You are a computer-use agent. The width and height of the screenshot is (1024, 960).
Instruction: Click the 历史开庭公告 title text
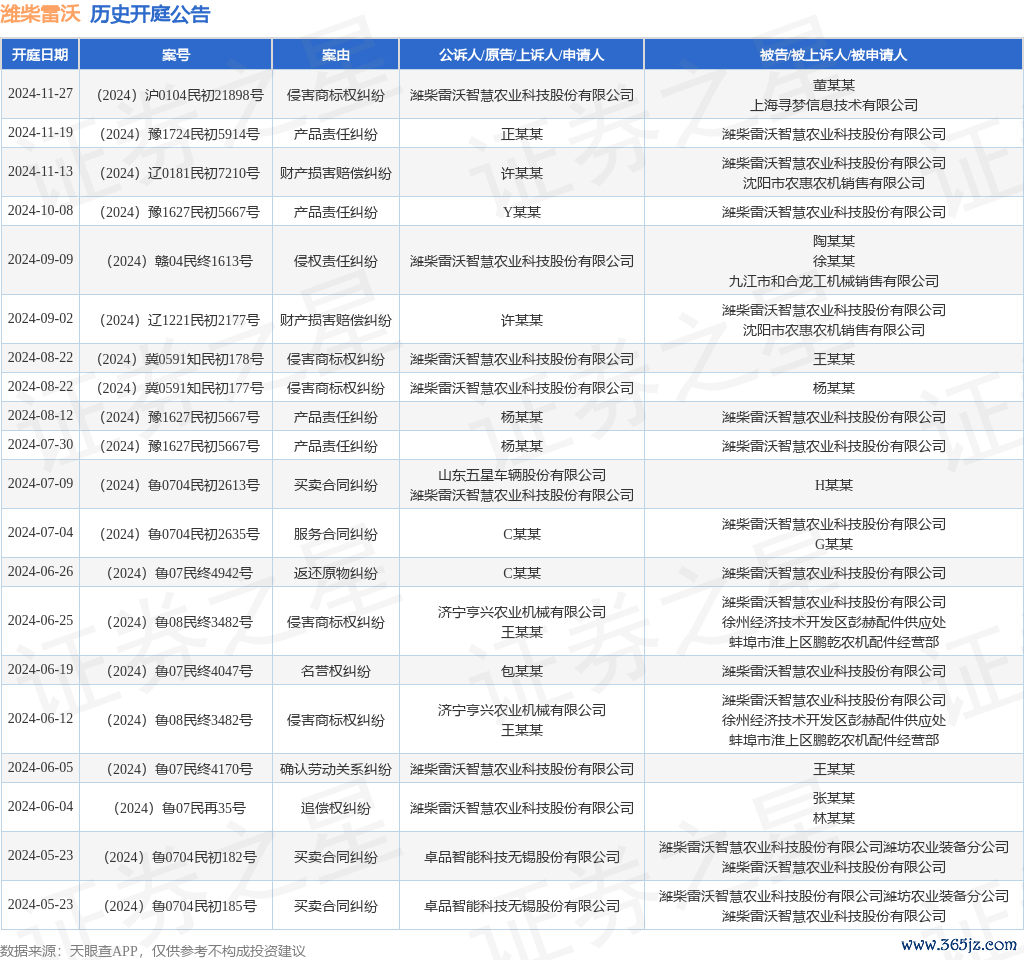(x=150, y=14)
